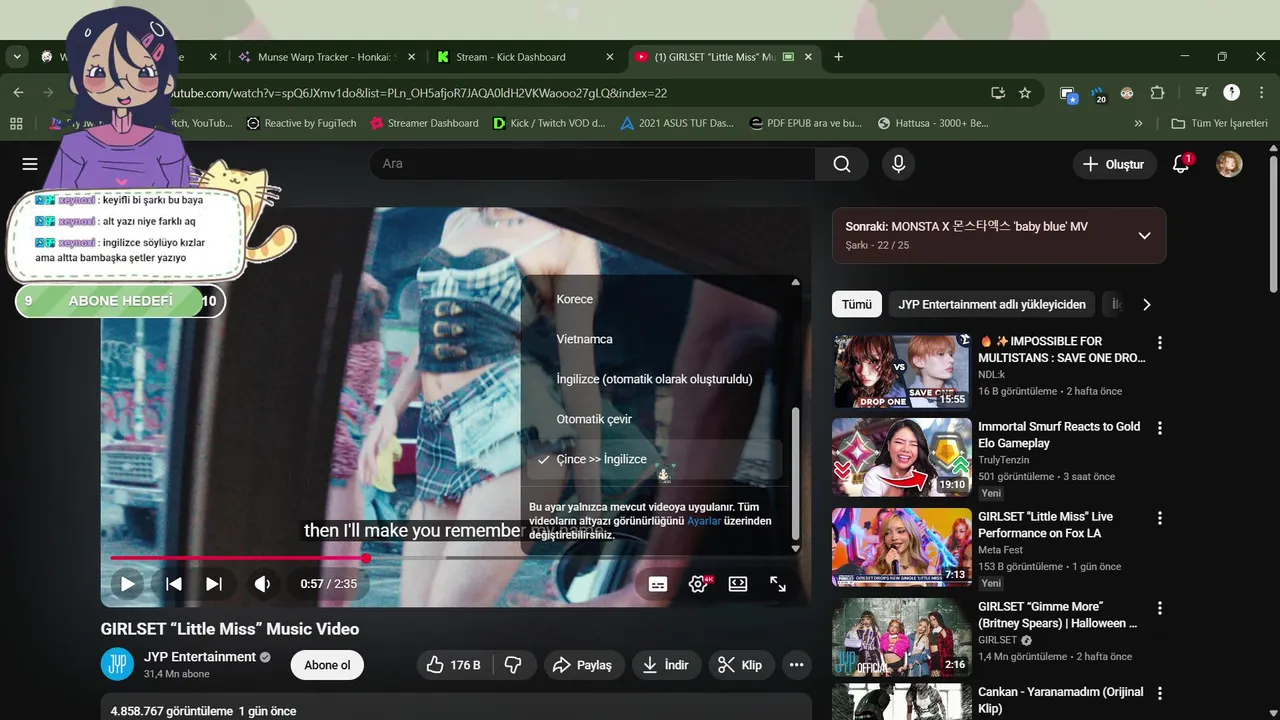
Task: Open the YouTube account avatar menu
Action: click(x=1229, y=164)
